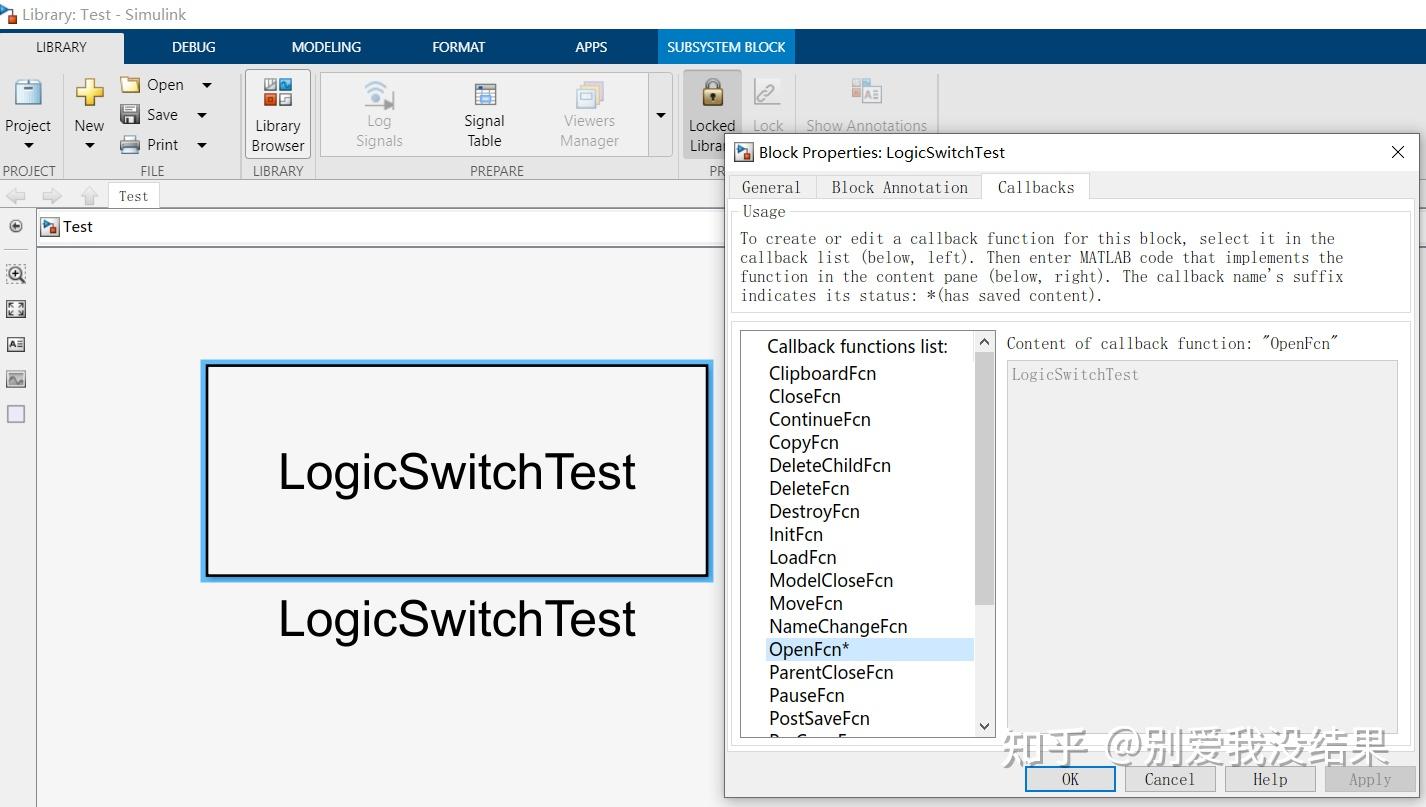Click the Annotation text tool icon
Image resolution: width=1426 pixels, height=807 pixels.
pos(16,344)
